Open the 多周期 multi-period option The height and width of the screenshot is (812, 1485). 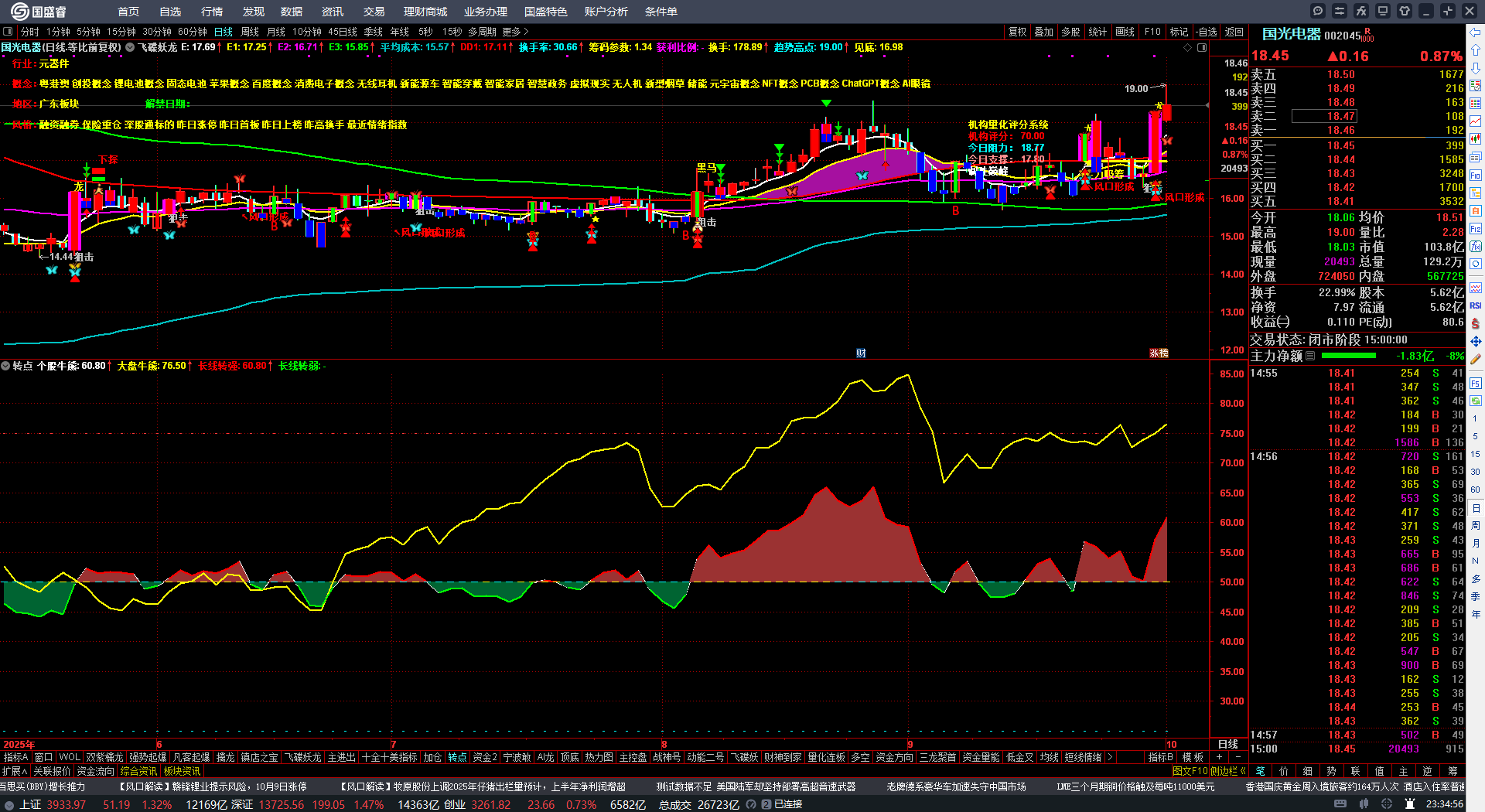[482, 32]
